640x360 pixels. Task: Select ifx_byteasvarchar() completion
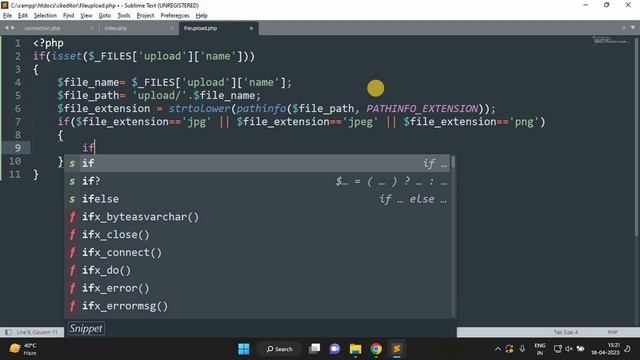coord(257,217)
